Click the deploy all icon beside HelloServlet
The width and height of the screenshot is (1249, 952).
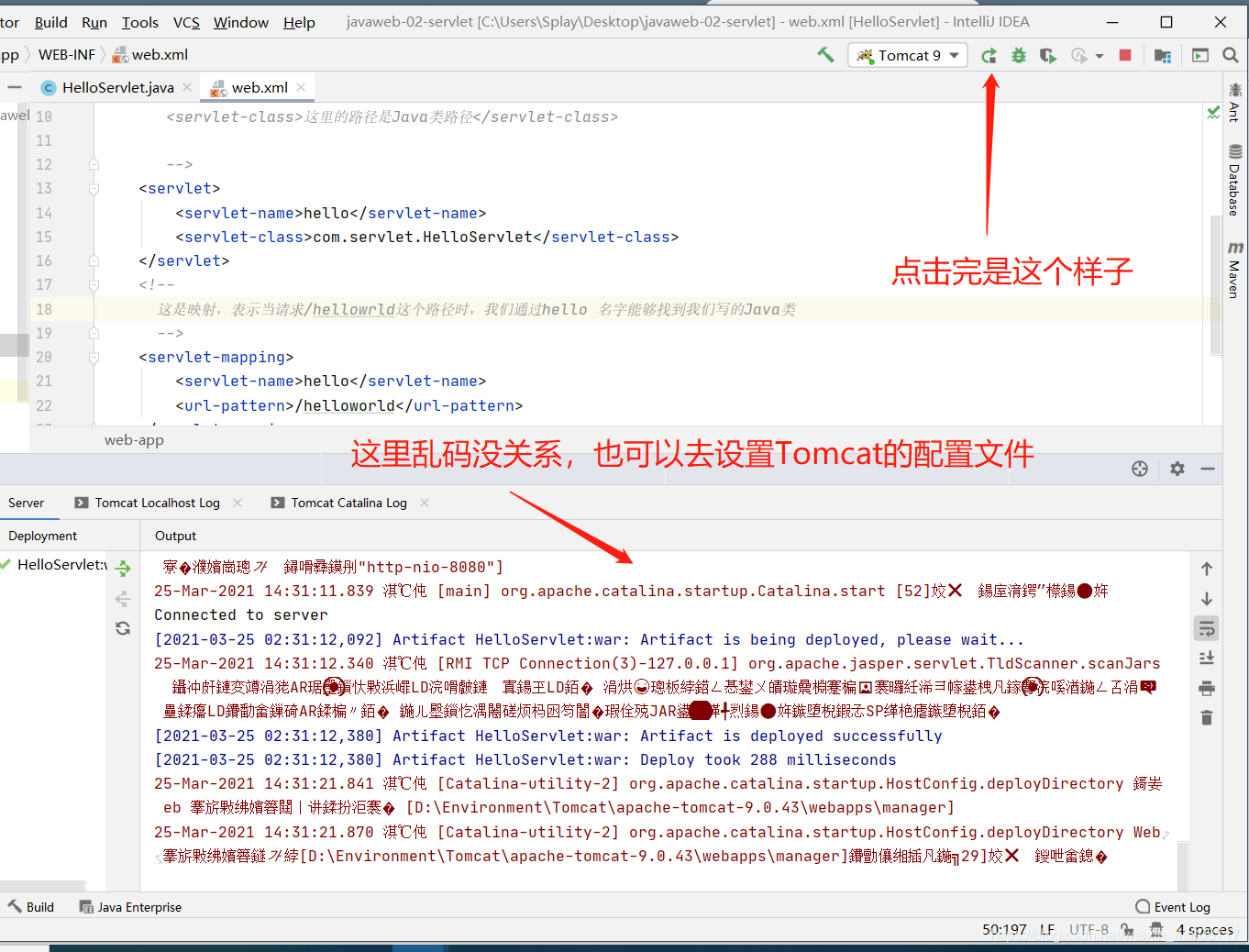pos(123,569)
